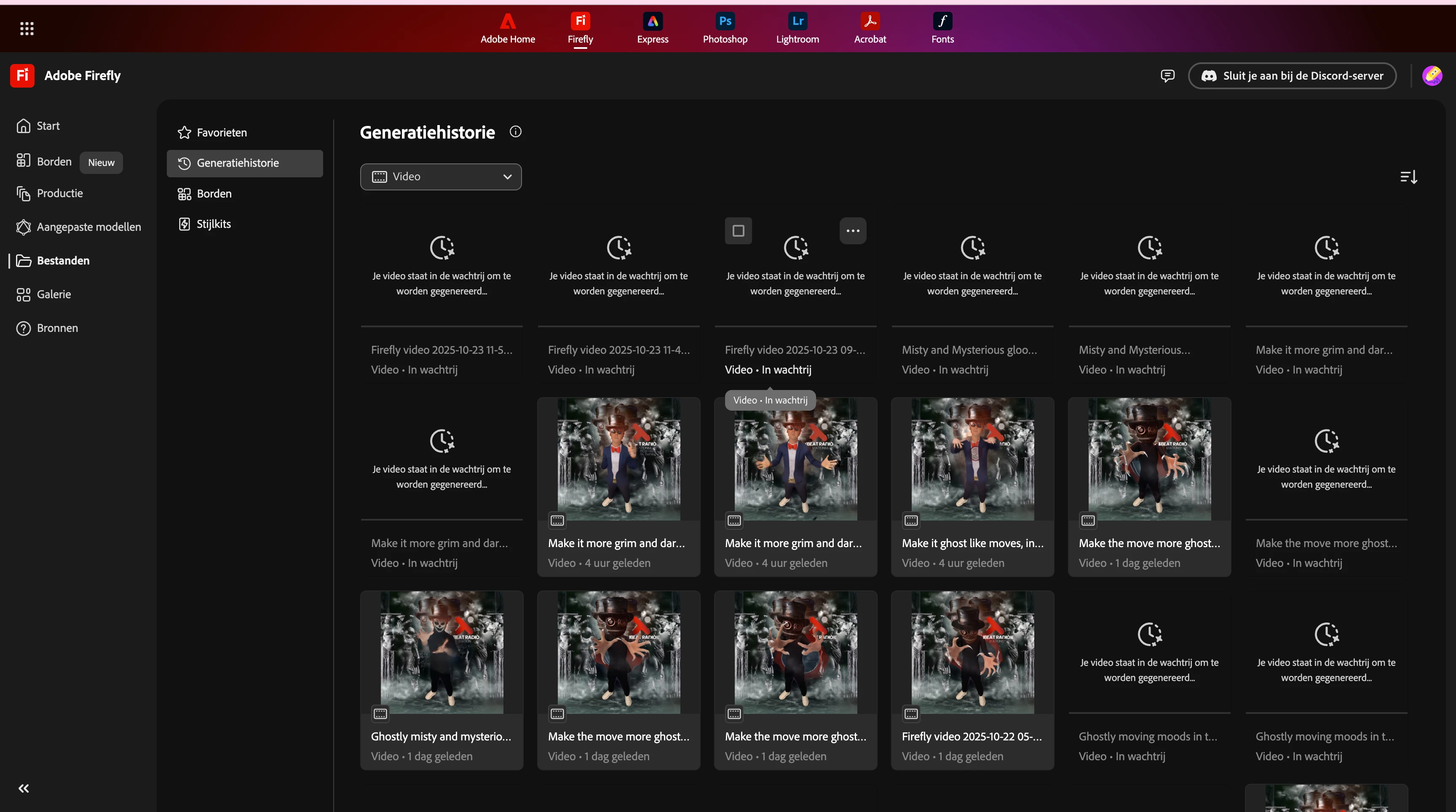Open the Favorieten section

222,133
